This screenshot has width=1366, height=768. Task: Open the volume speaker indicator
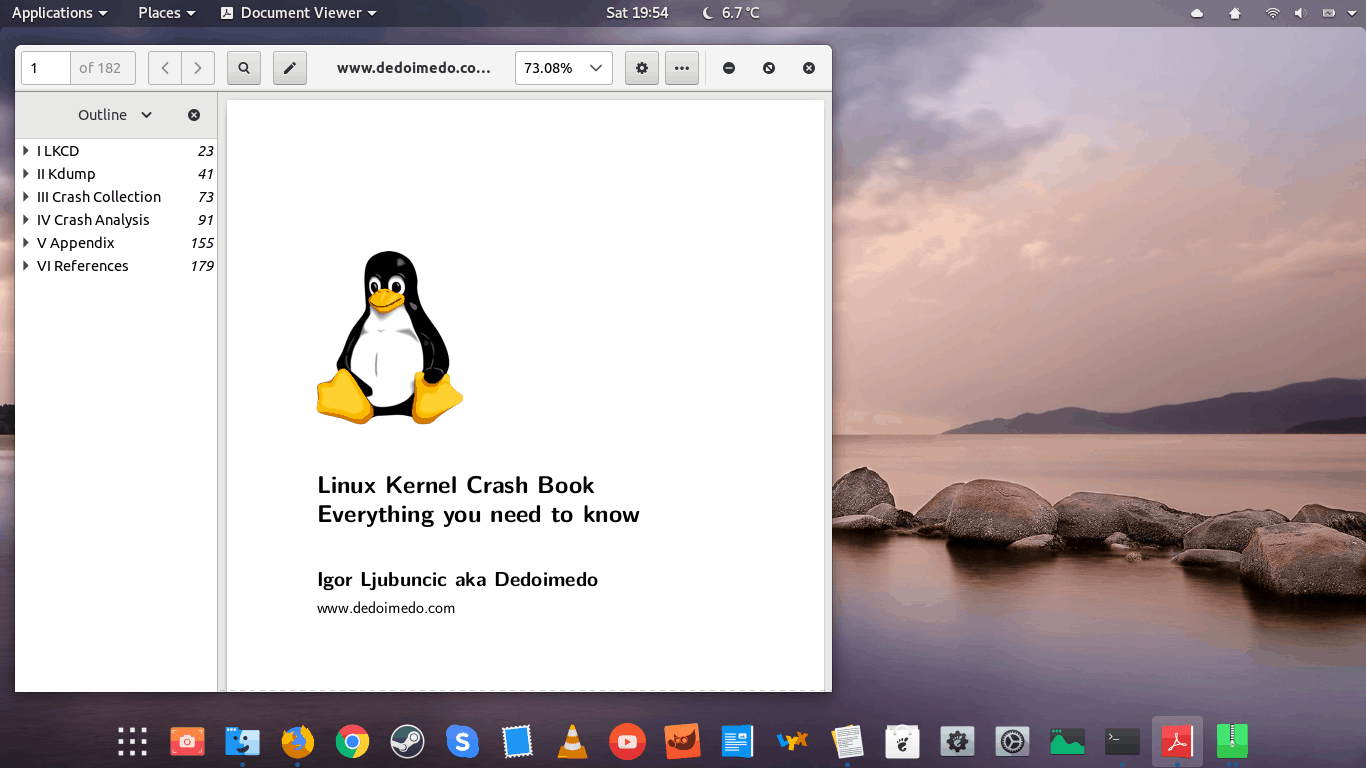tap(1300, 13)
